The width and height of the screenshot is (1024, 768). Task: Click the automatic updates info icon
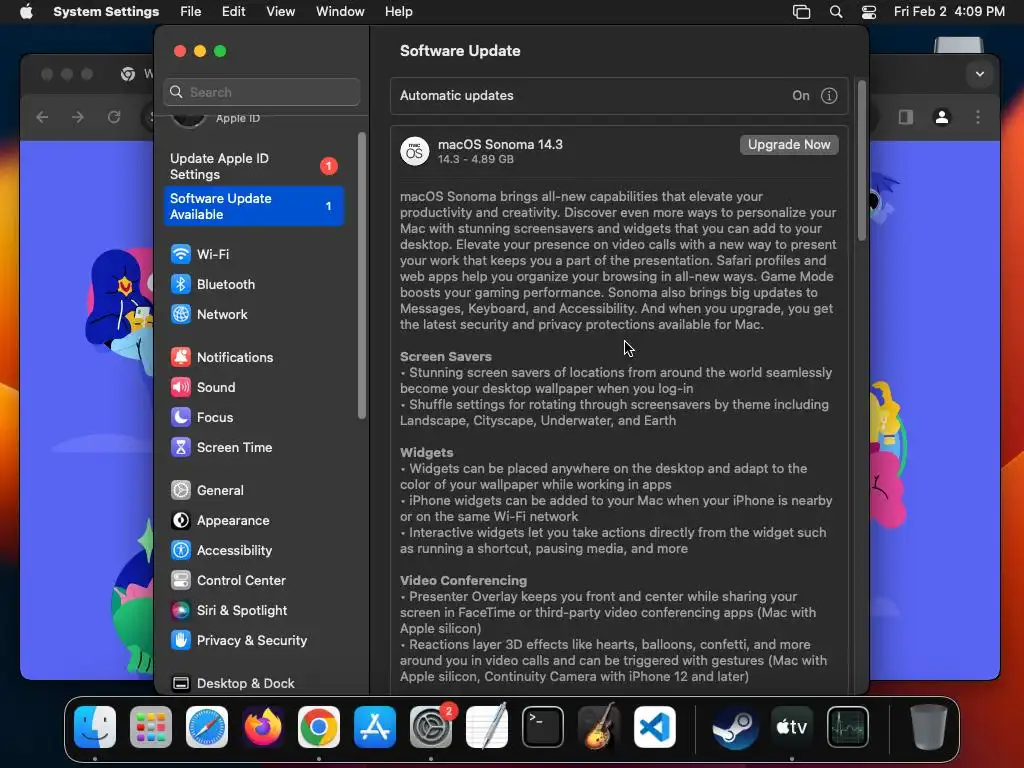tap(829, 95)
